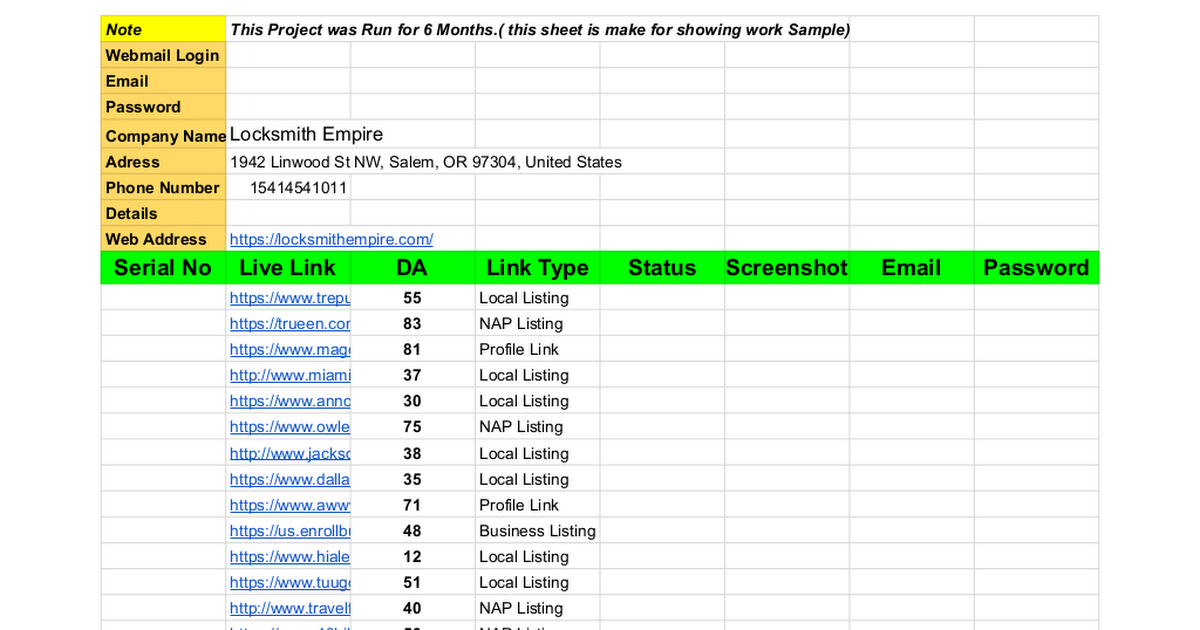
Task: Select the green Password column header
Action: coord(1036,267)
